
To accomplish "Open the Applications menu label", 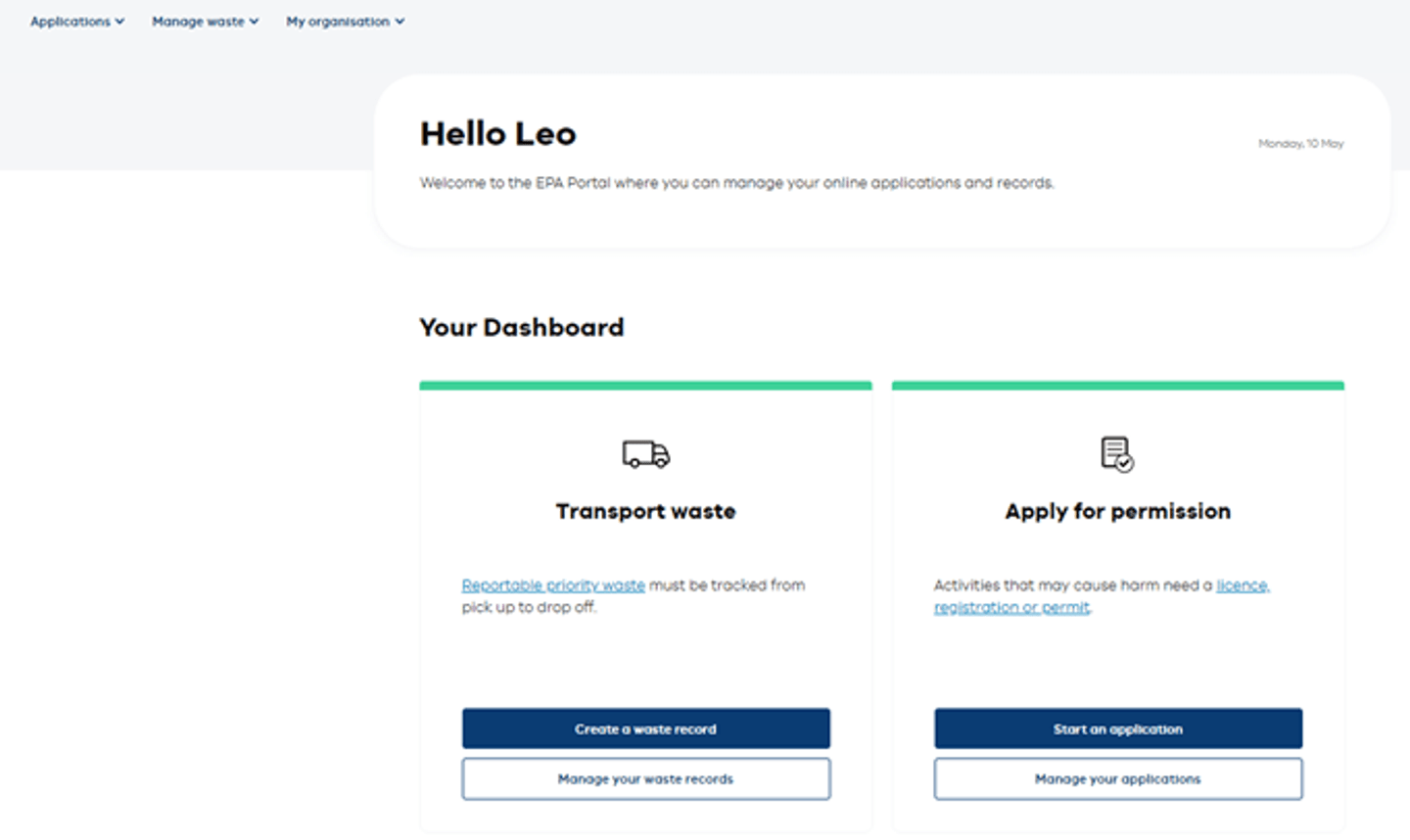I will (x=70, y=22).
